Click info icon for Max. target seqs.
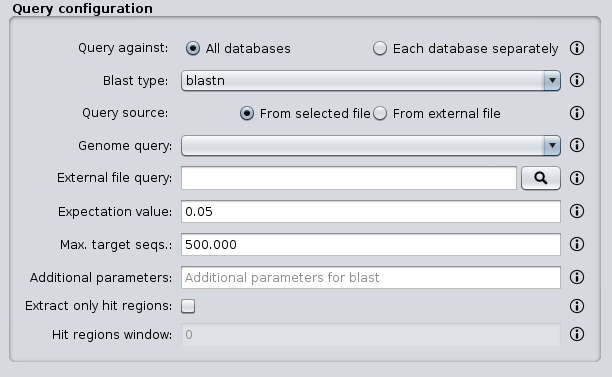The height and width of the screenshot is (377, 612). (x=577, y=244)
